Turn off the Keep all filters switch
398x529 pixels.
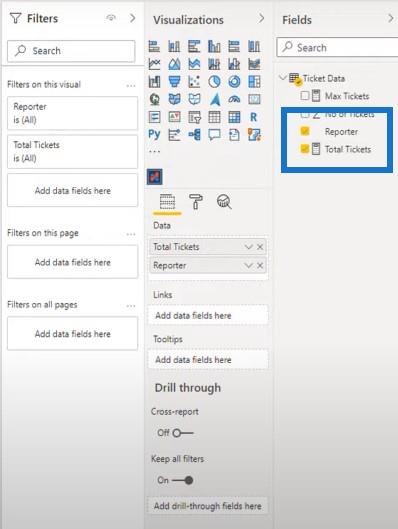[183, 480]
